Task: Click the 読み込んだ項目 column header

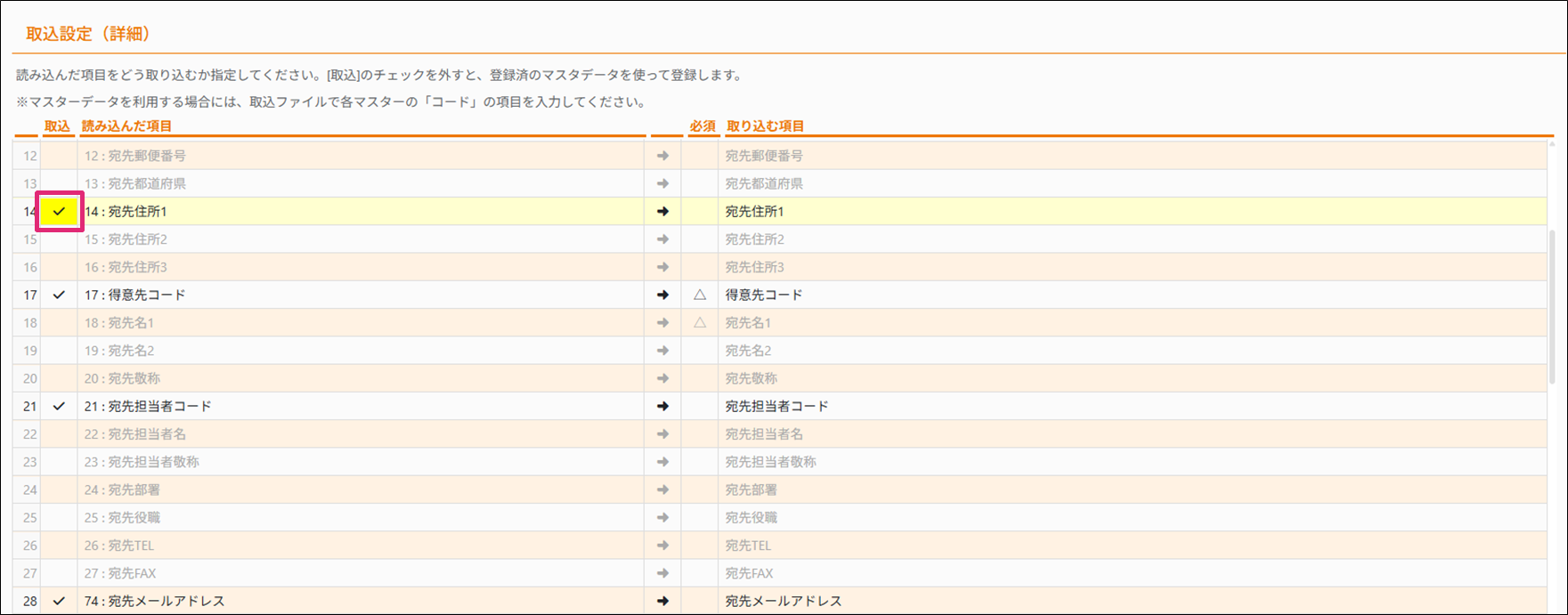Action: pyautogui.click(x=126, y=126)
